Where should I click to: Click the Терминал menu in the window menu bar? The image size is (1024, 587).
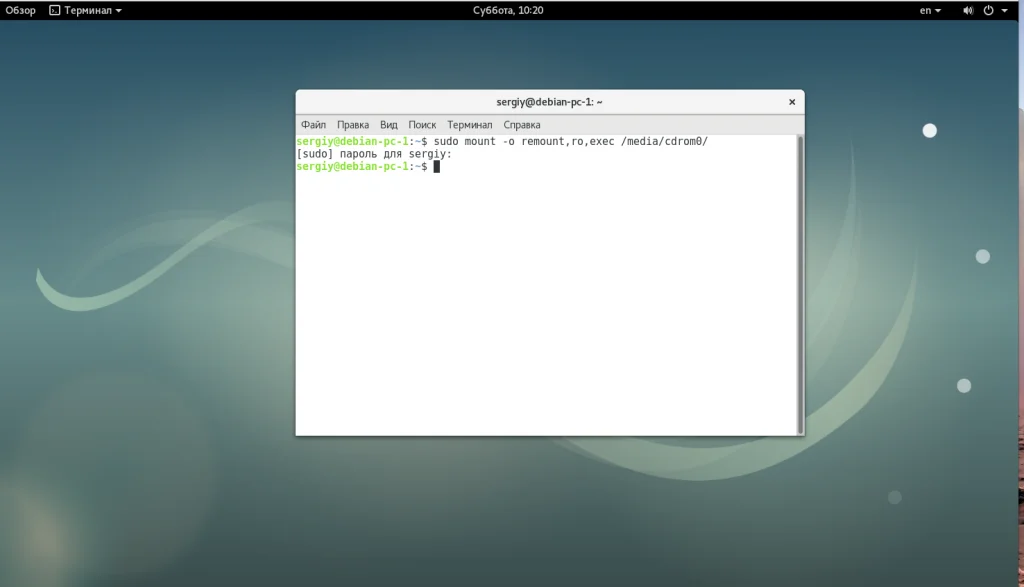[x=469, y=125]
